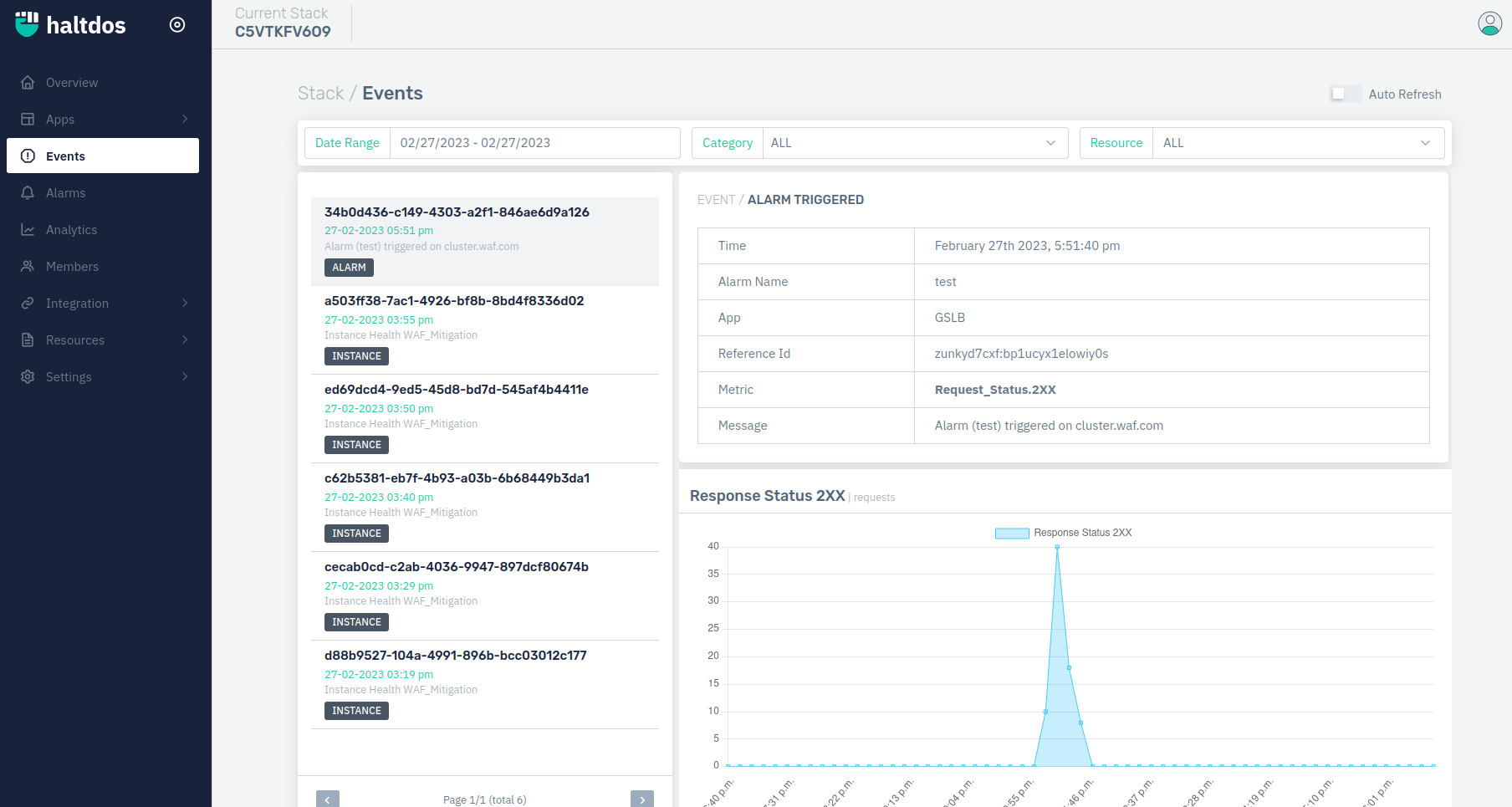Expand the Apps submenu chevron
This screenshot has height=807, width=1512.
[x=185, y=120]
